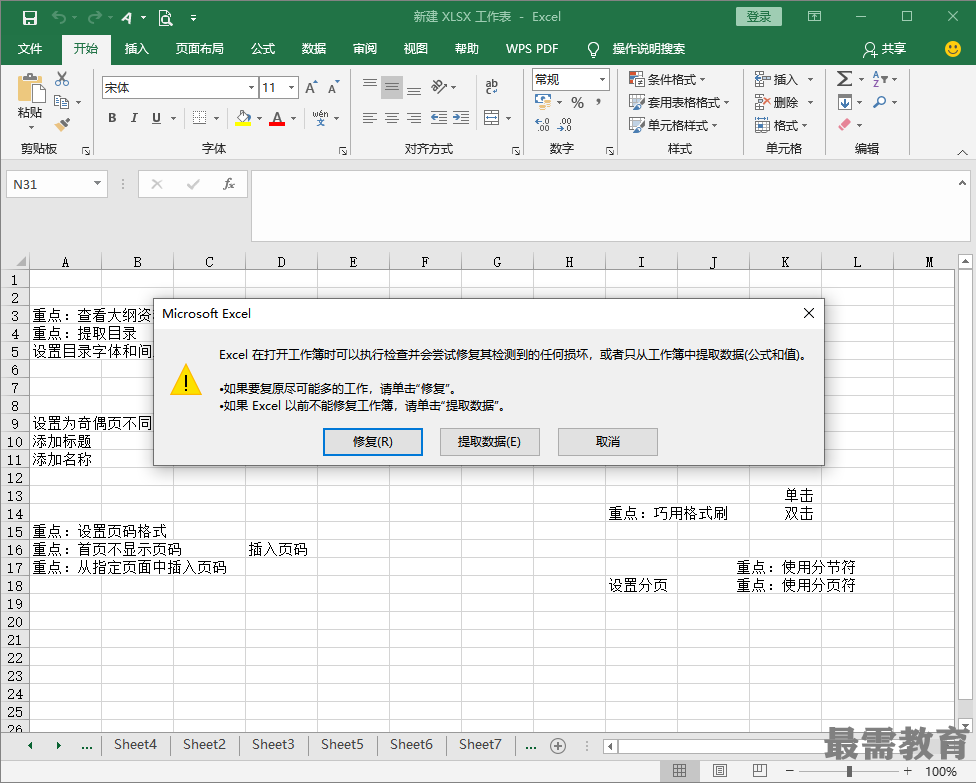Click the percent style icon

click(x=578, y=102)
